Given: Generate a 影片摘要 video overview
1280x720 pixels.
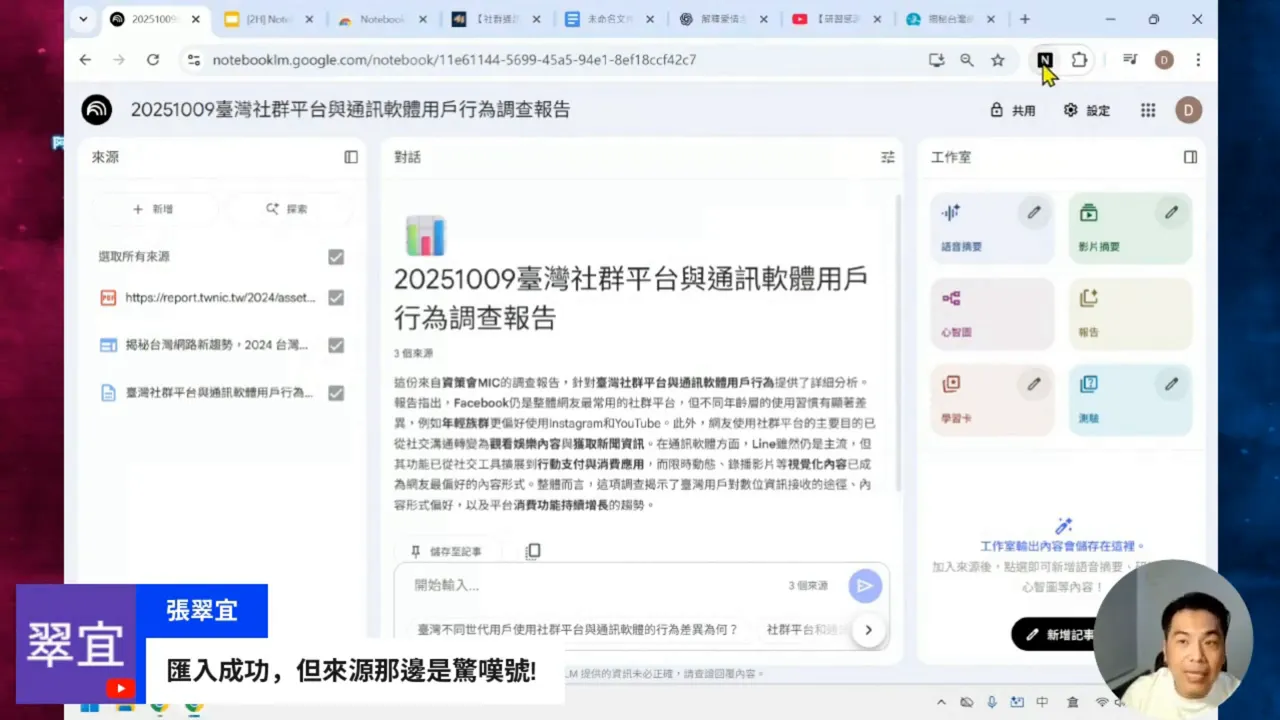Looking at the screenshot, I should (1130, 228).
